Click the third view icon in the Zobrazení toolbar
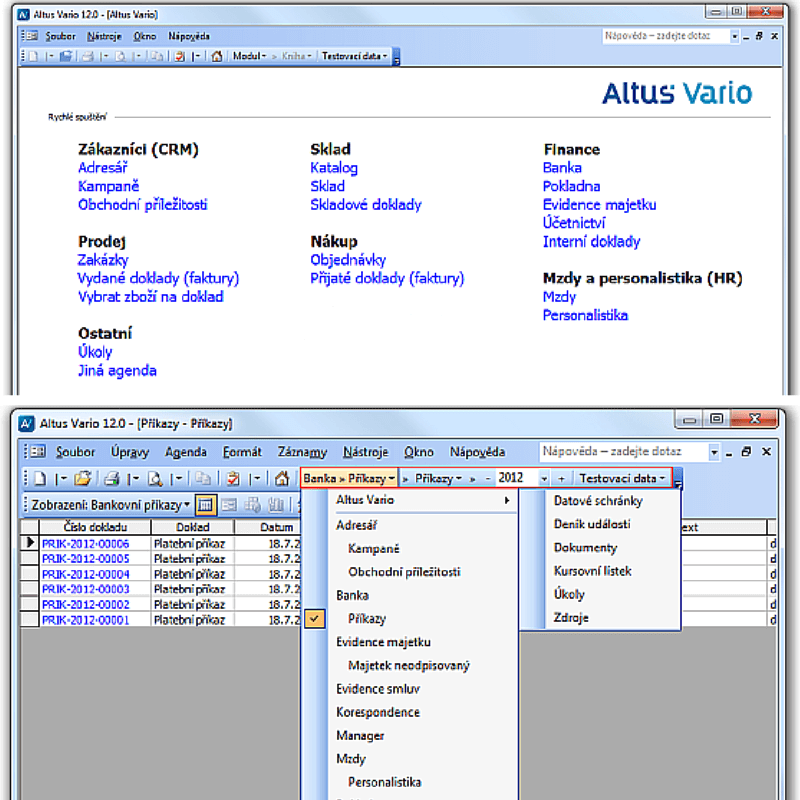The height and width of the screenshot is (800, 800). pyautogui.click(x=253, y=505)
